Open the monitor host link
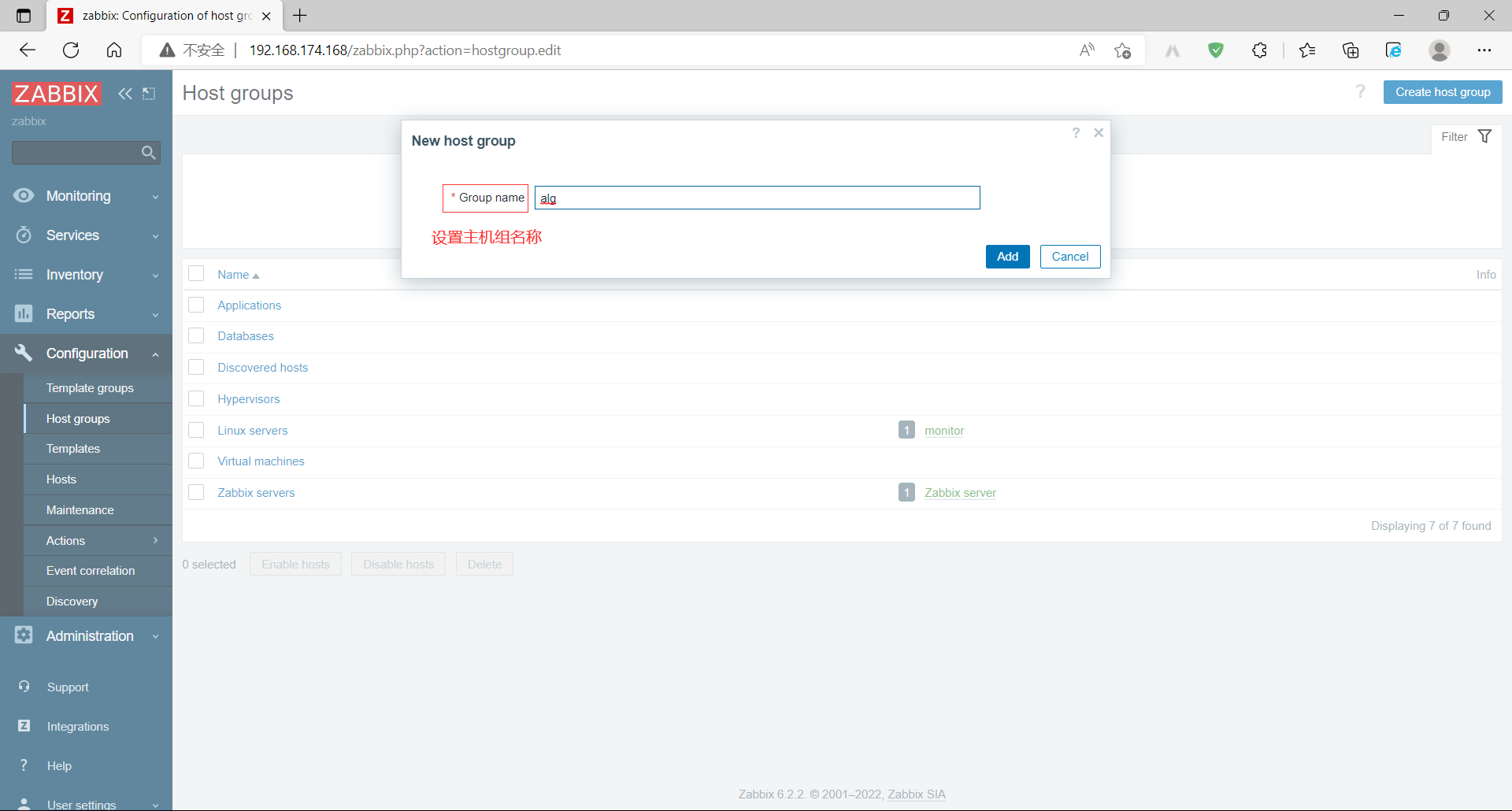The height and width of the screenshot is (811, 1512). point(944,430)
